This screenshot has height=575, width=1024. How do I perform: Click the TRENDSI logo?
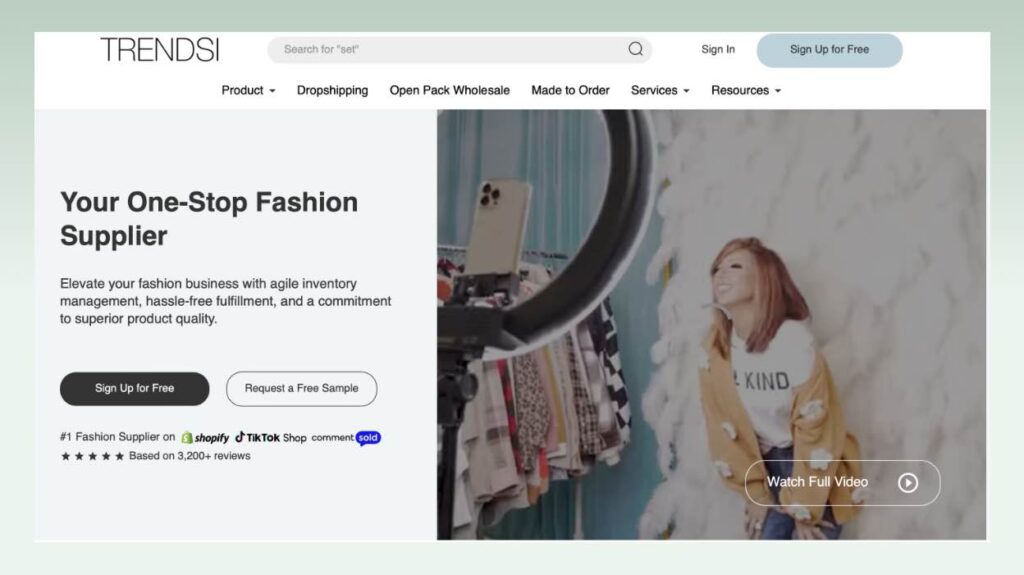(x=160, y=50)
